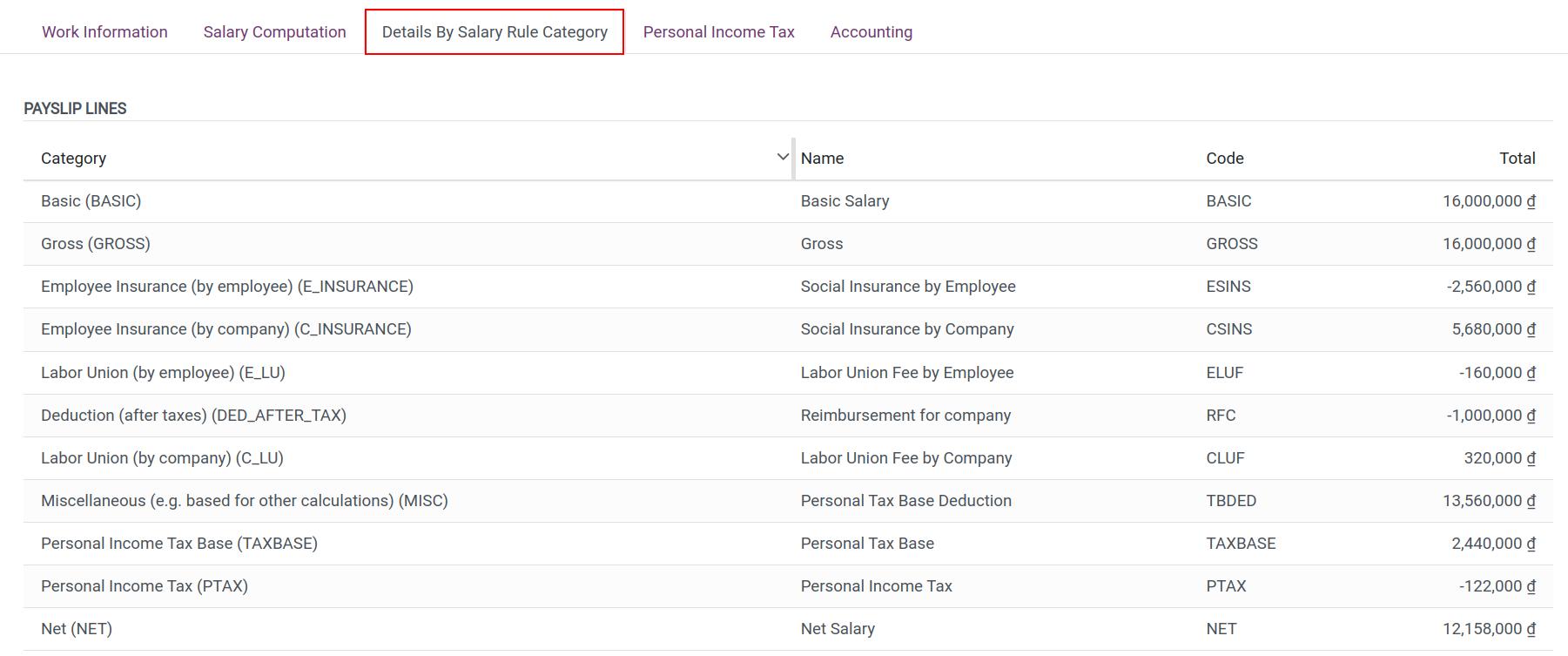Screen dimensions: 1568x656
Task: Select the Details By Salary Rule Category tab
Action: pos(494,31)
